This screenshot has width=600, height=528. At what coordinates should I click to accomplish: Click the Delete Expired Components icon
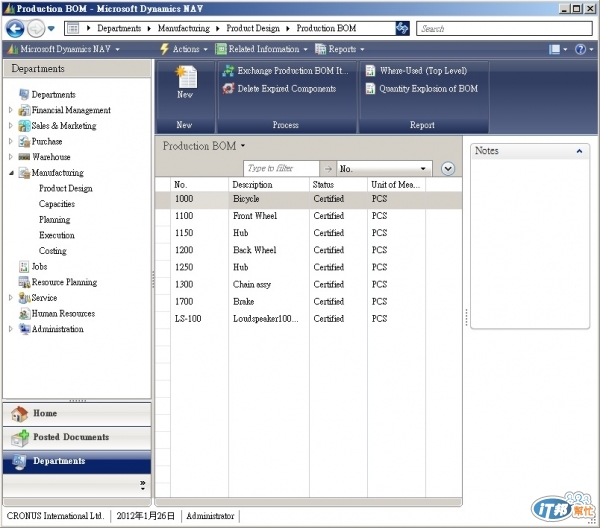(x=228, y=89)
